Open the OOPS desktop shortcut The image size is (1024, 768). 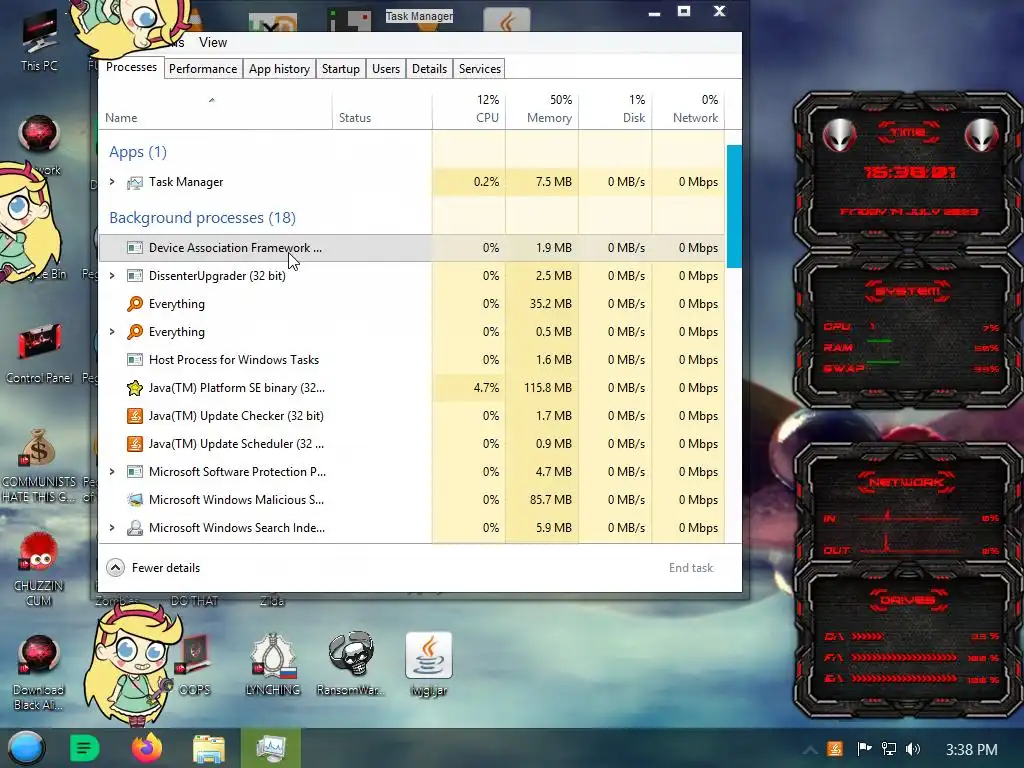click(195, 665)
